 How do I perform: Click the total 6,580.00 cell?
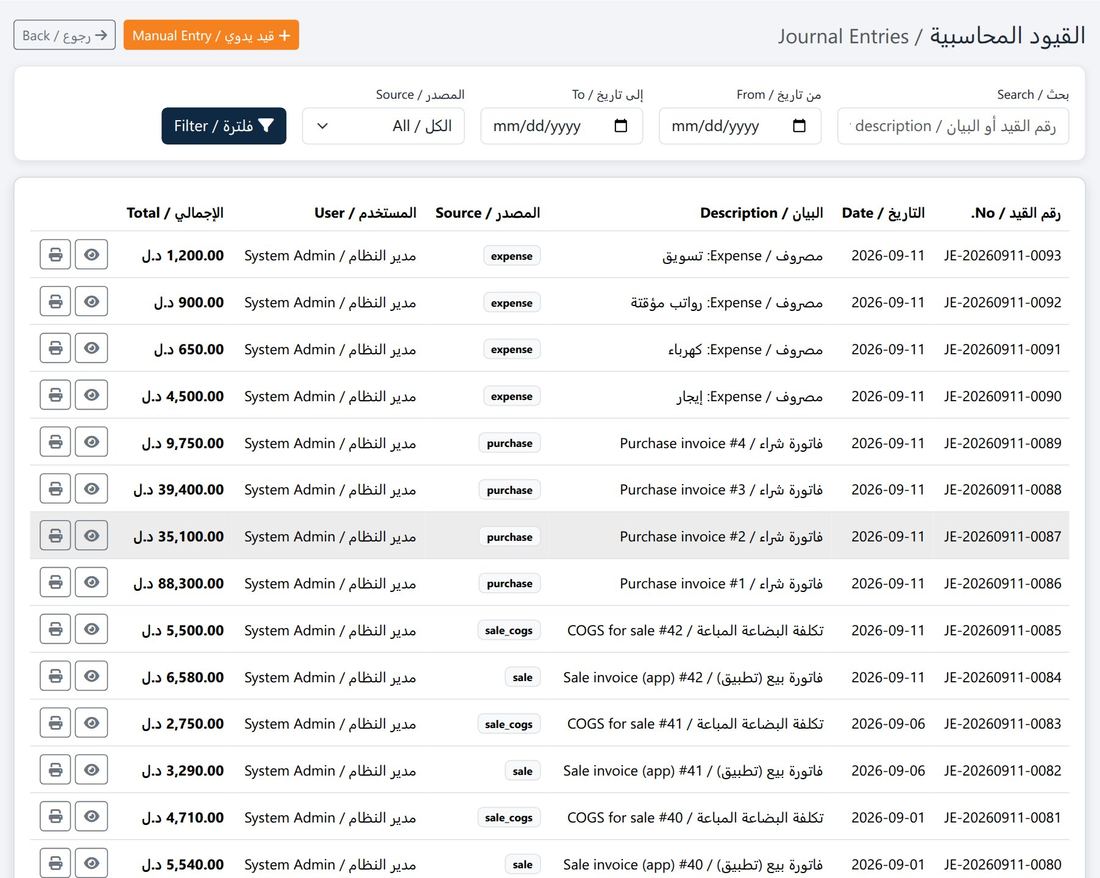coord(183,677)
